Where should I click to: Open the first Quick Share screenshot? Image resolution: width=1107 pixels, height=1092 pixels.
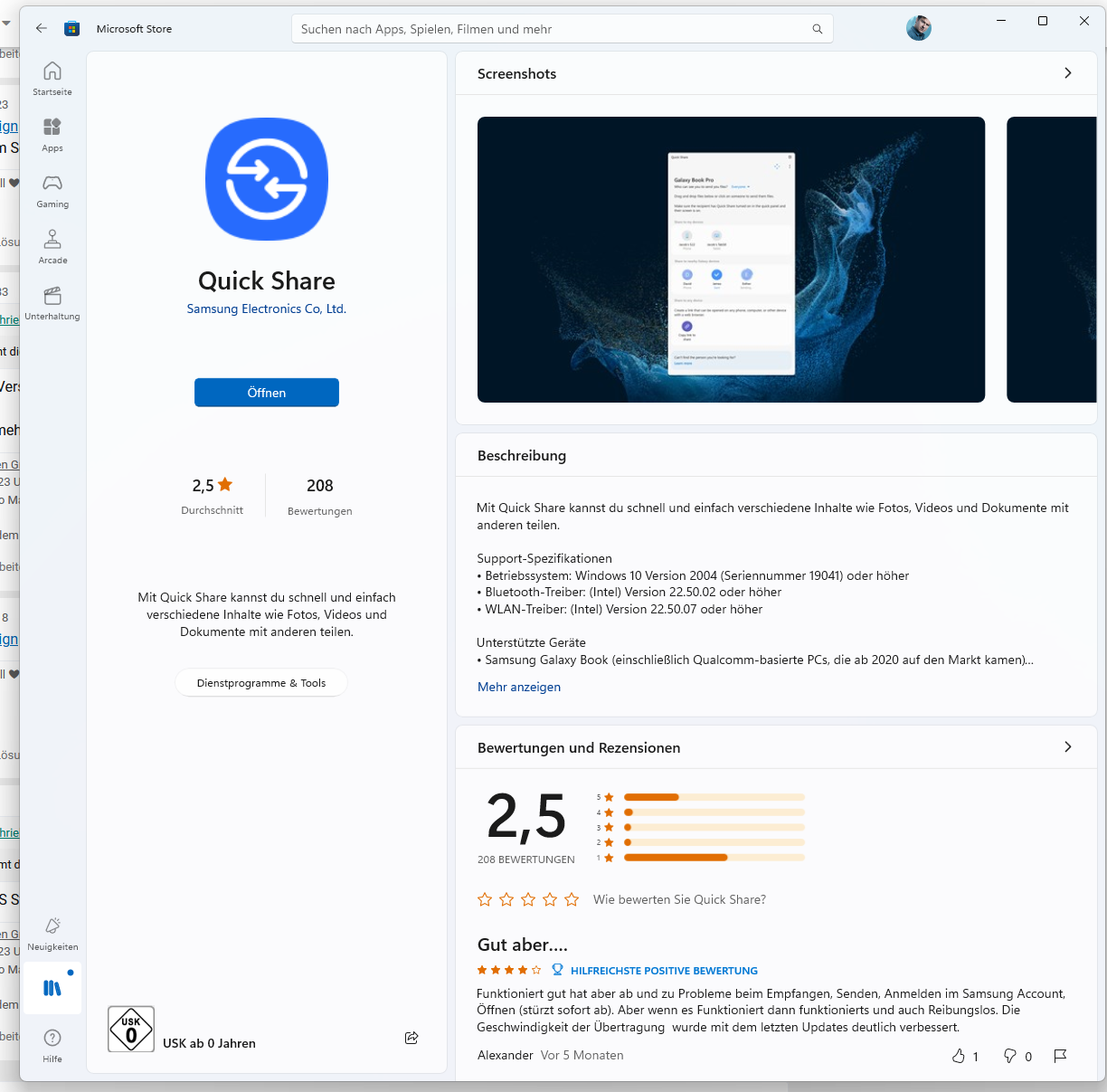click(x=731, y=260)
